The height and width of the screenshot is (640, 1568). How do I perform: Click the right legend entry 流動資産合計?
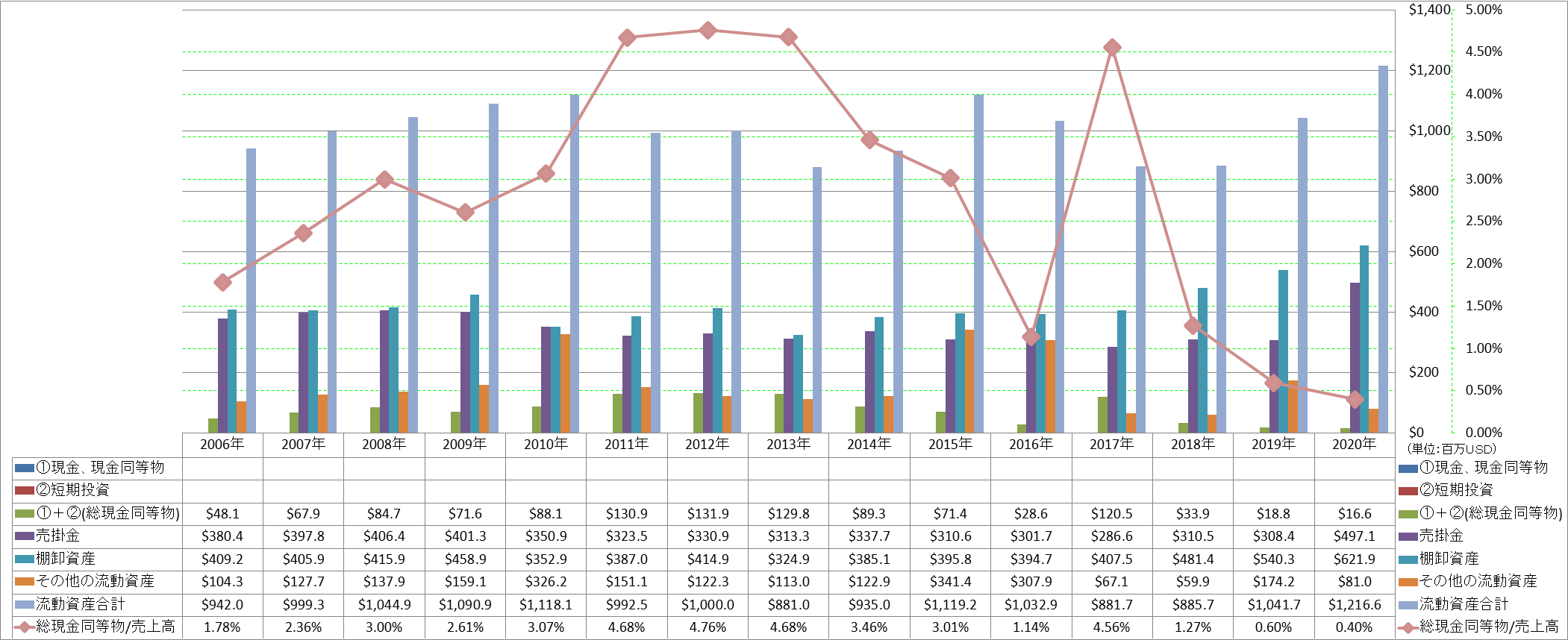[1453, 604]
